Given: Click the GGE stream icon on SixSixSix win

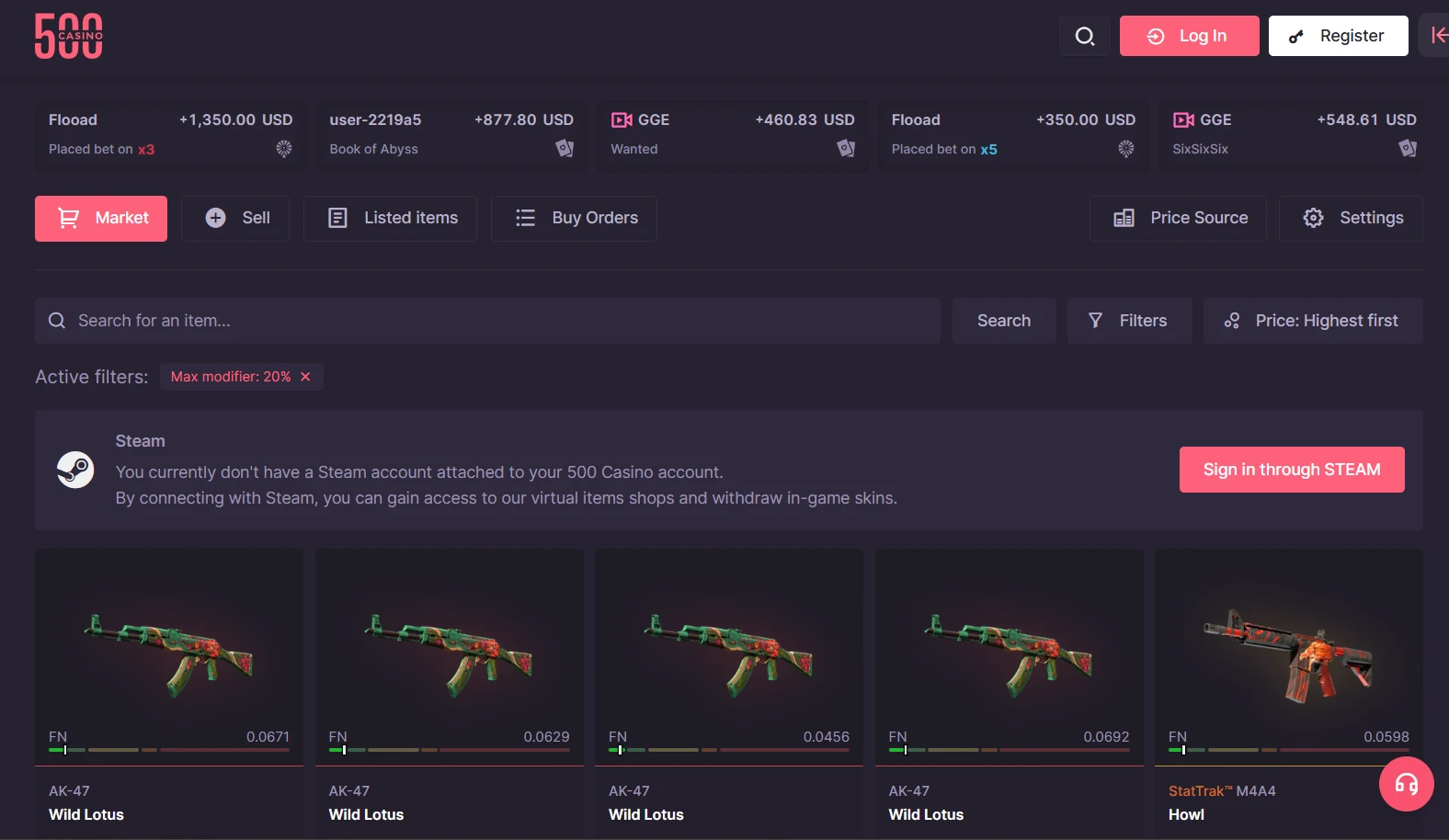Looking at the screenshot, I should (x=1183, y=119).
